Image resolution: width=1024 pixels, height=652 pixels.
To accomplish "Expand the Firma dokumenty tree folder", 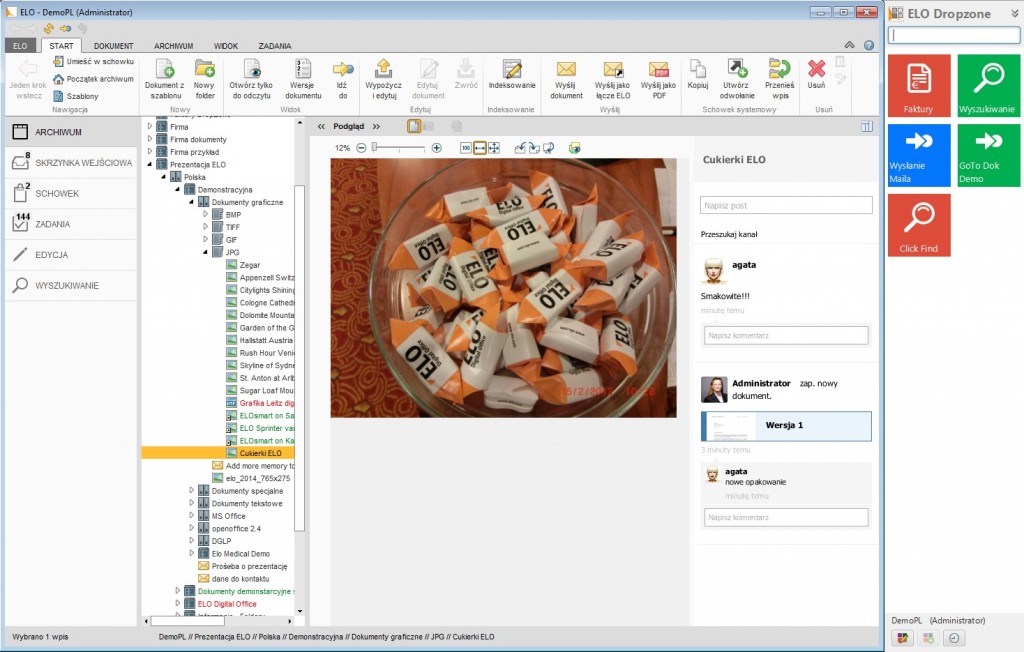I will pyautogui.click(x=150, y=139).
